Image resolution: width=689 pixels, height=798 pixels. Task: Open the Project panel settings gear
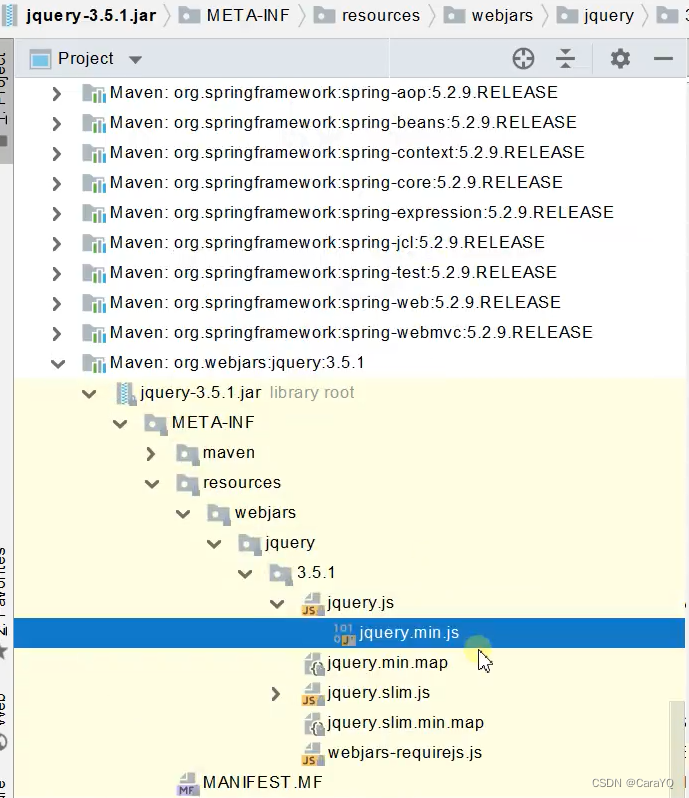(x=620, y=59)
